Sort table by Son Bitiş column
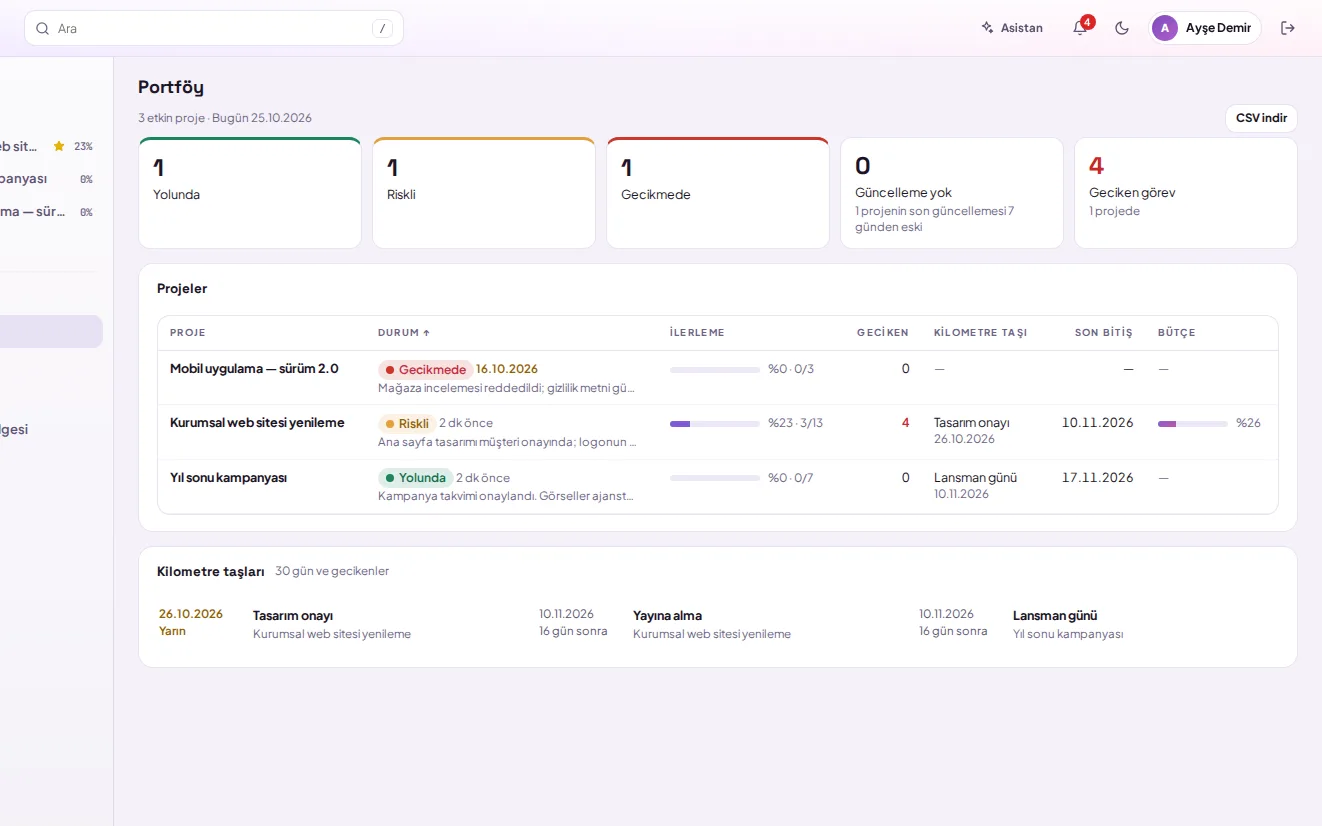The height and width of the screenshot is (826, 1322). click(x=1104, y=333)
